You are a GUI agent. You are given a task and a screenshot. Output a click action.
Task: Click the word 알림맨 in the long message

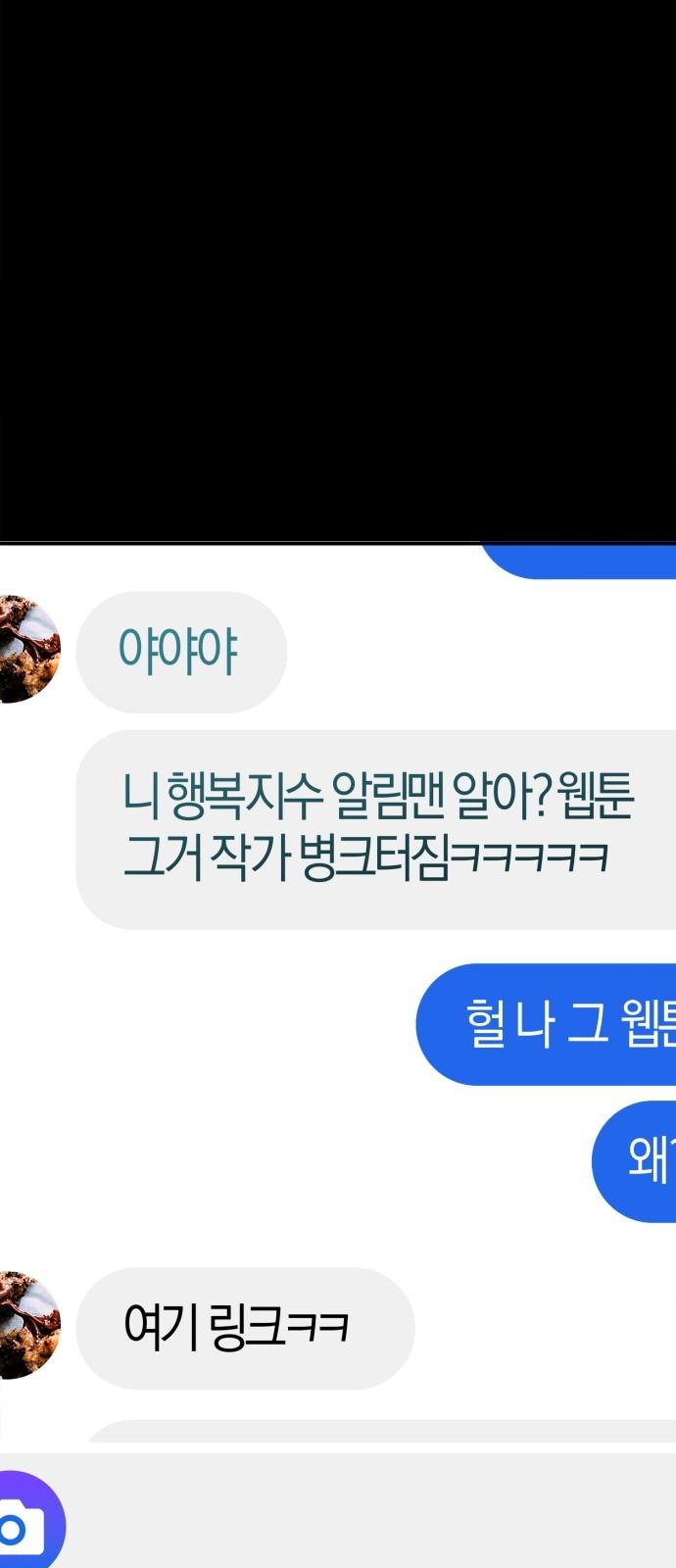pyautogui.click(x=387, y=796)
